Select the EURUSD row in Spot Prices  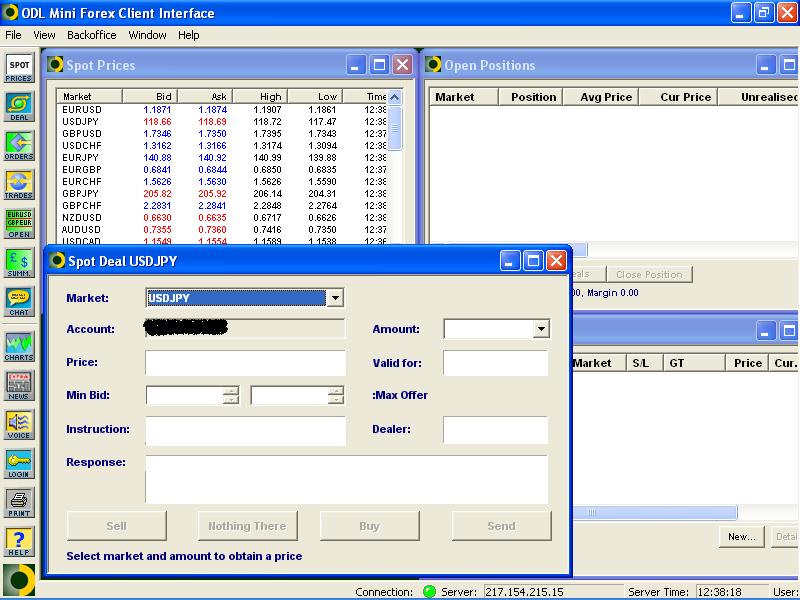click(x=82, y=109)
